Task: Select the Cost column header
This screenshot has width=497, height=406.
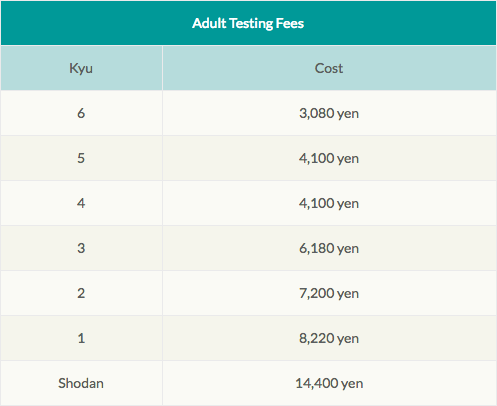Action: click(x=329, y=68)
